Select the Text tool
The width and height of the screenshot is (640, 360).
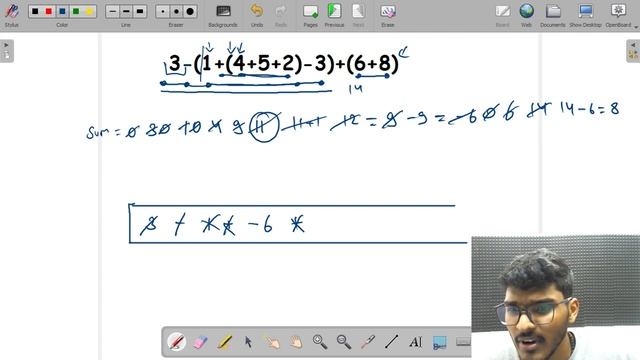[x=416, y=342]
